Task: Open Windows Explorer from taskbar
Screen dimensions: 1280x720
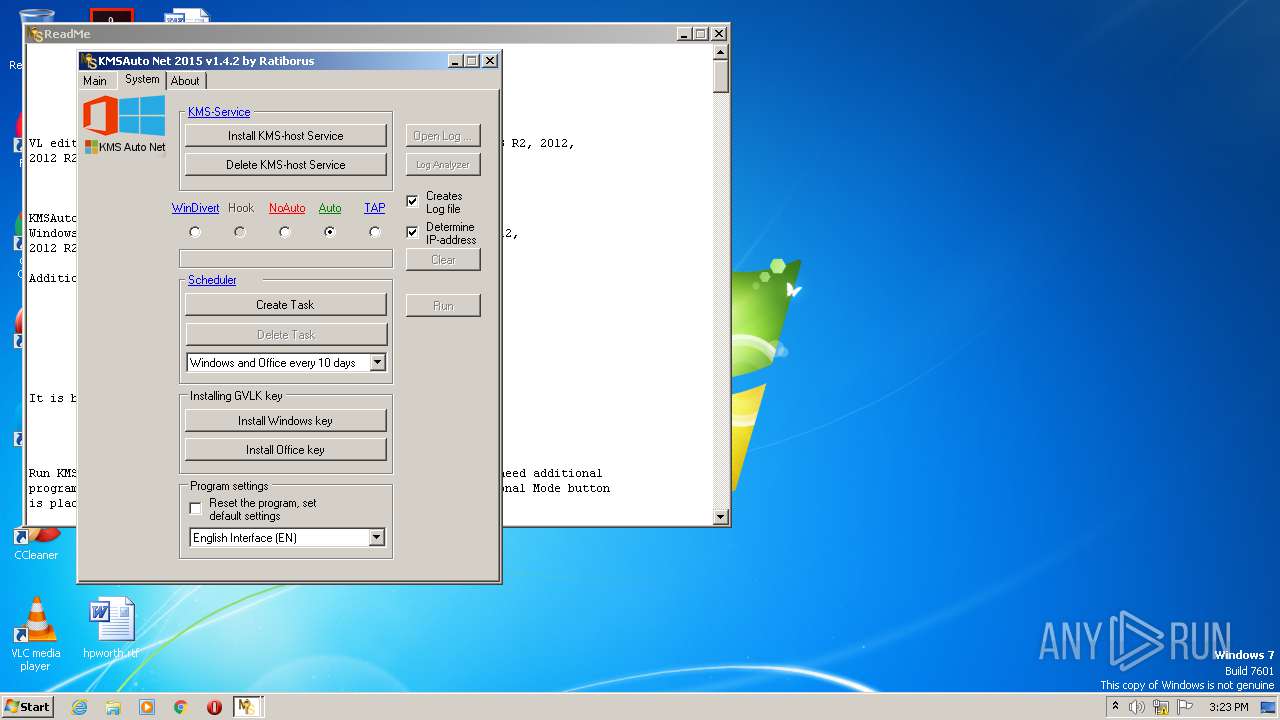Action: tap(113, 707)
